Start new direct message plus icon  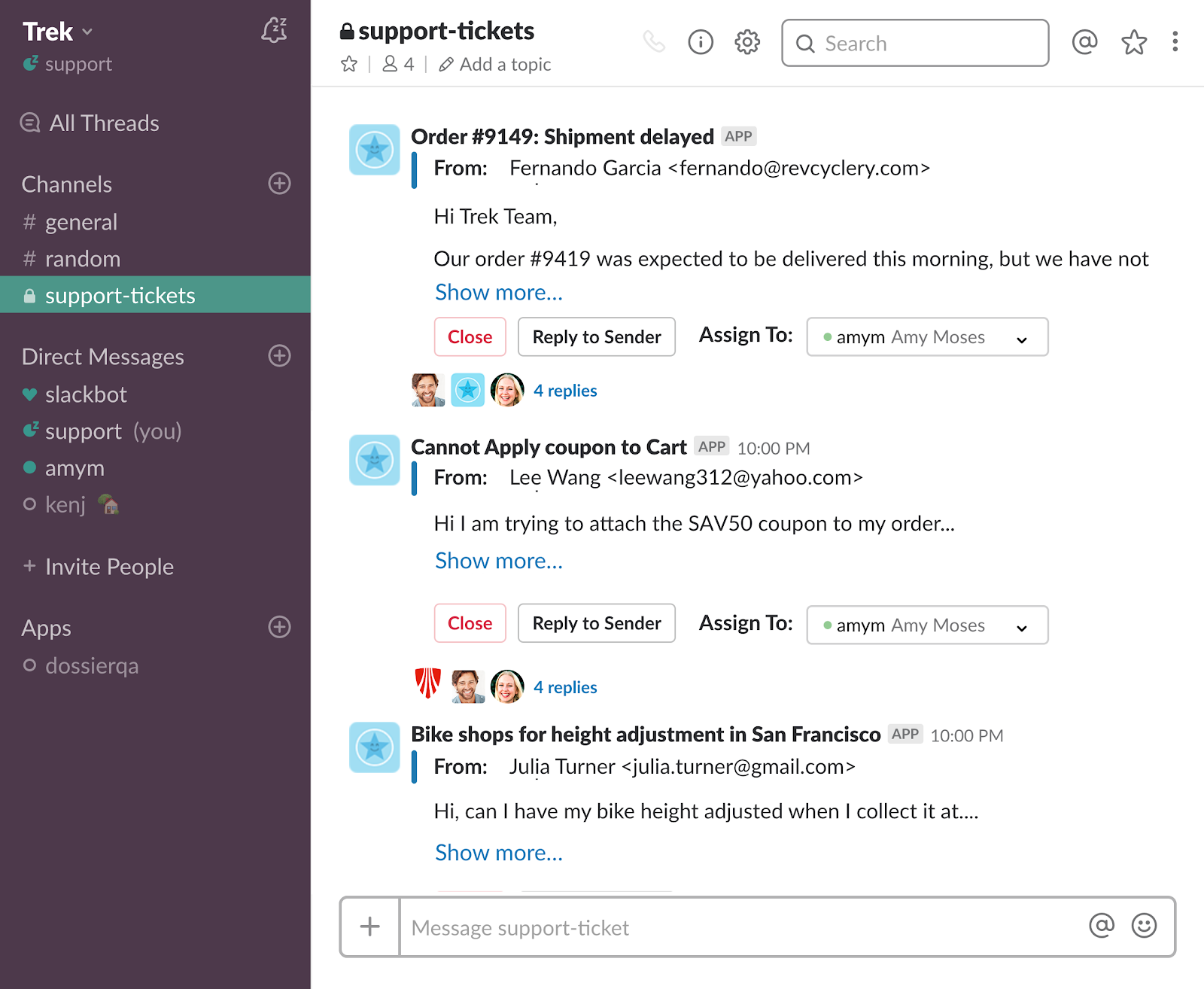pyautogui.click(x=279, y=356)
